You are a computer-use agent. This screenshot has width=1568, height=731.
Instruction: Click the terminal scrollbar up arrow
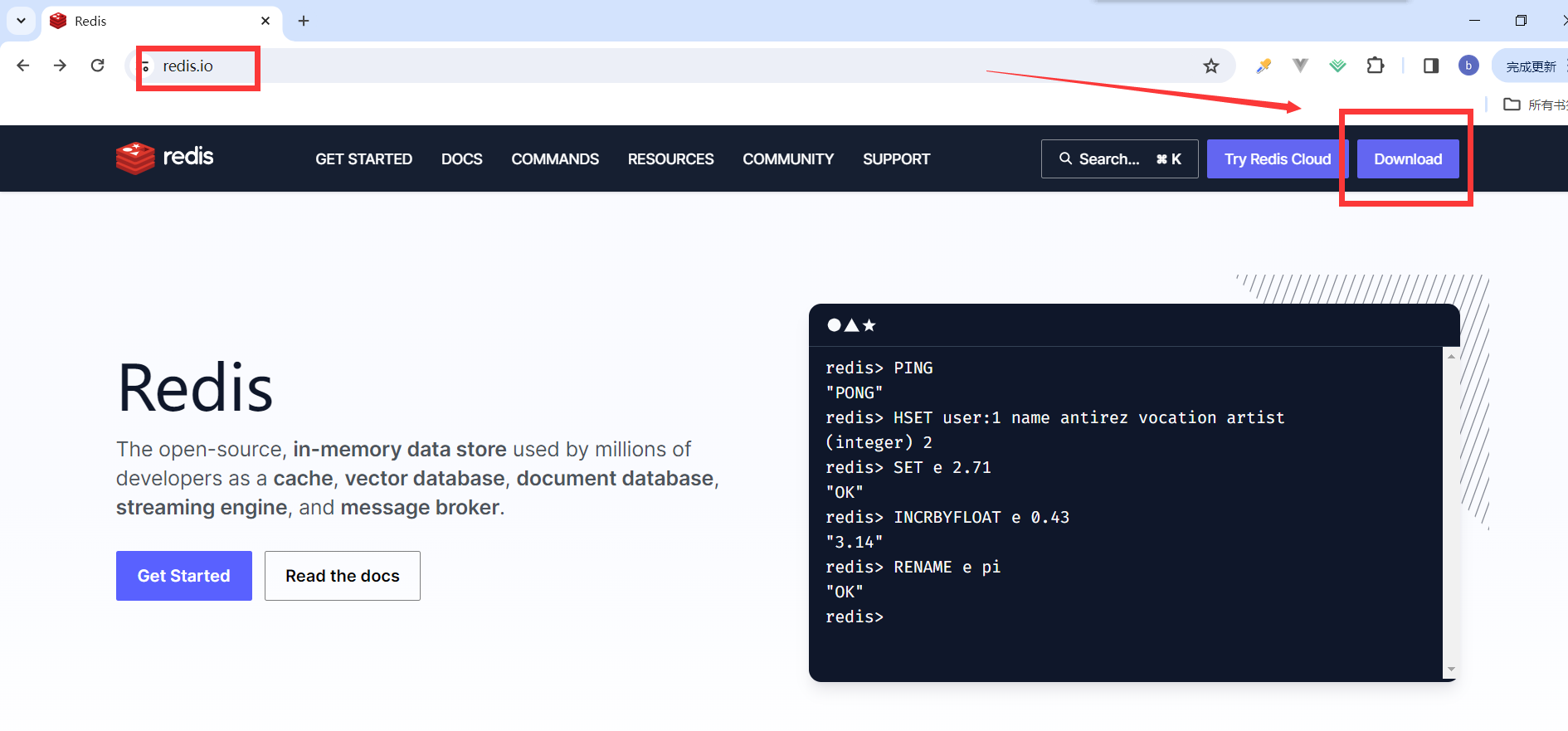coord(1451,357)
